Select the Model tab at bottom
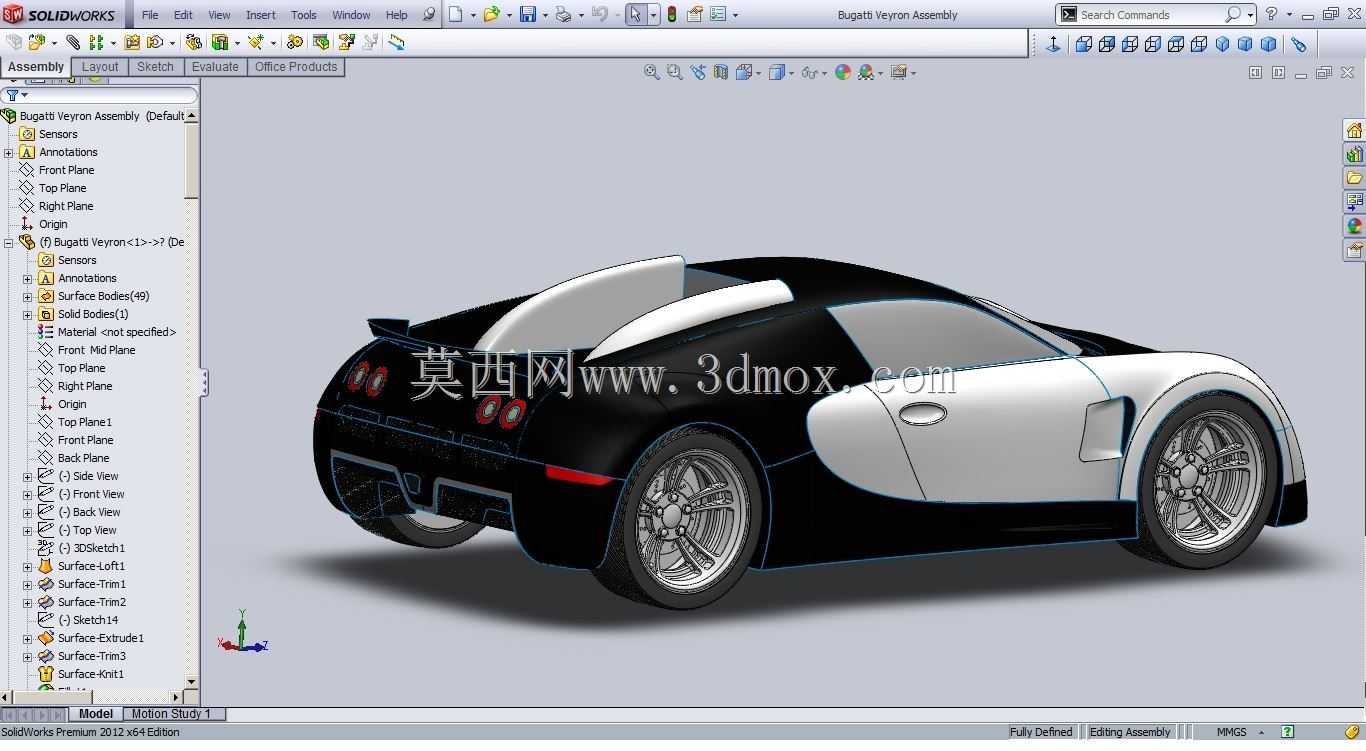This screenshot has width=1366, height=751. coord(96,714)
